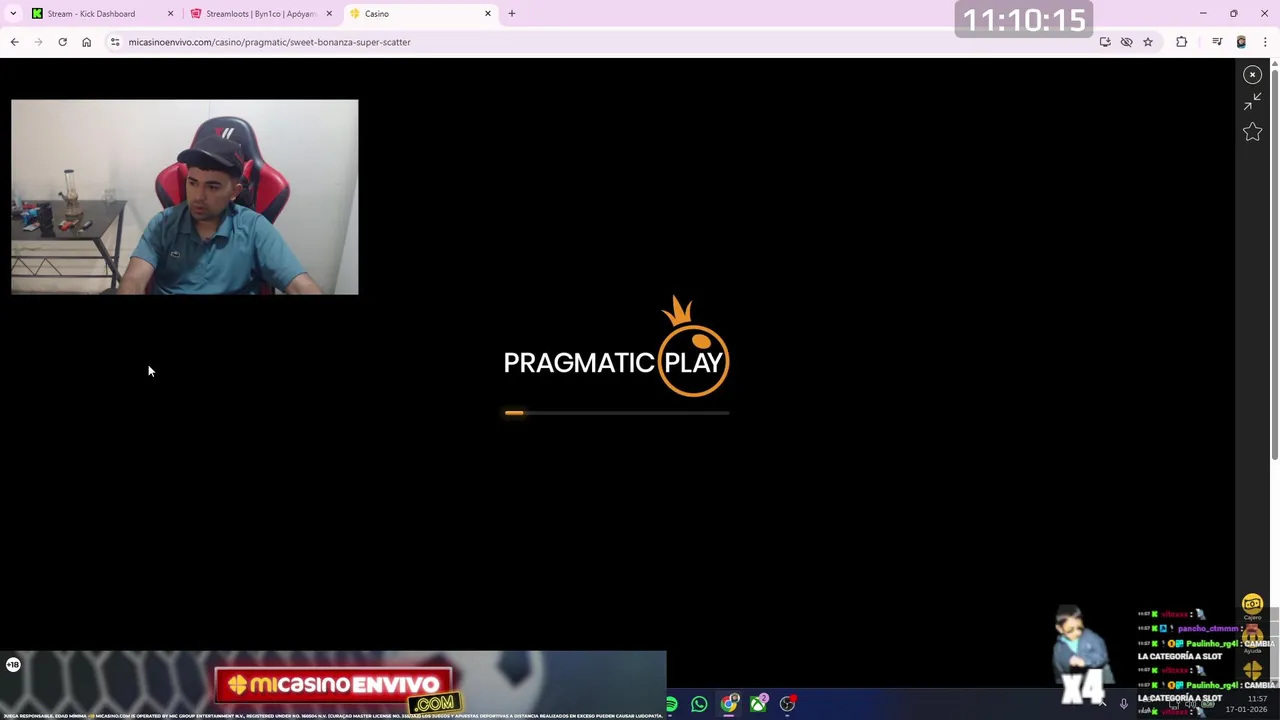Click the microphone icon in system tray

(1124, 705)
